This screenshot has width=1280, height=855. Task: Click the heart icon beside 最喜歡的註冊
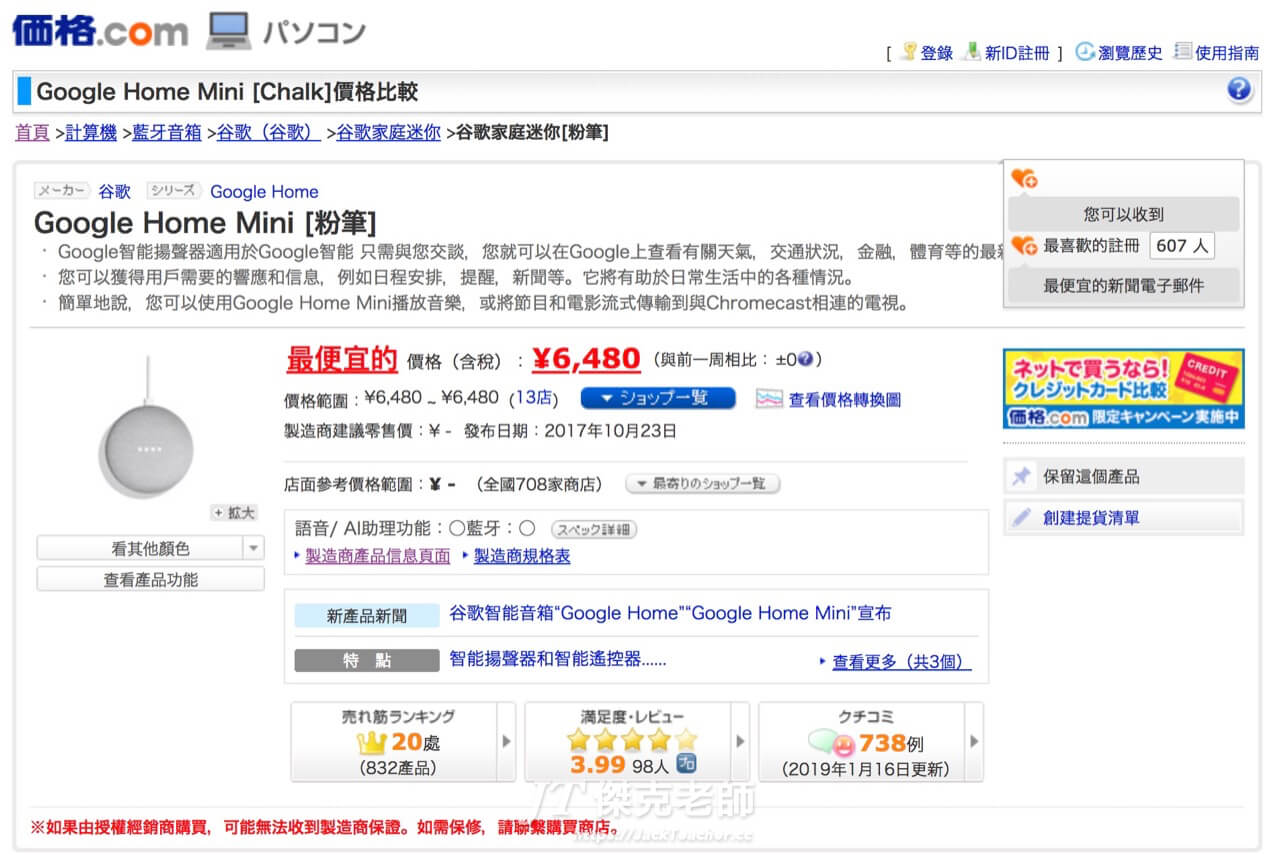pyautogui.click(x=1024, y=245)
